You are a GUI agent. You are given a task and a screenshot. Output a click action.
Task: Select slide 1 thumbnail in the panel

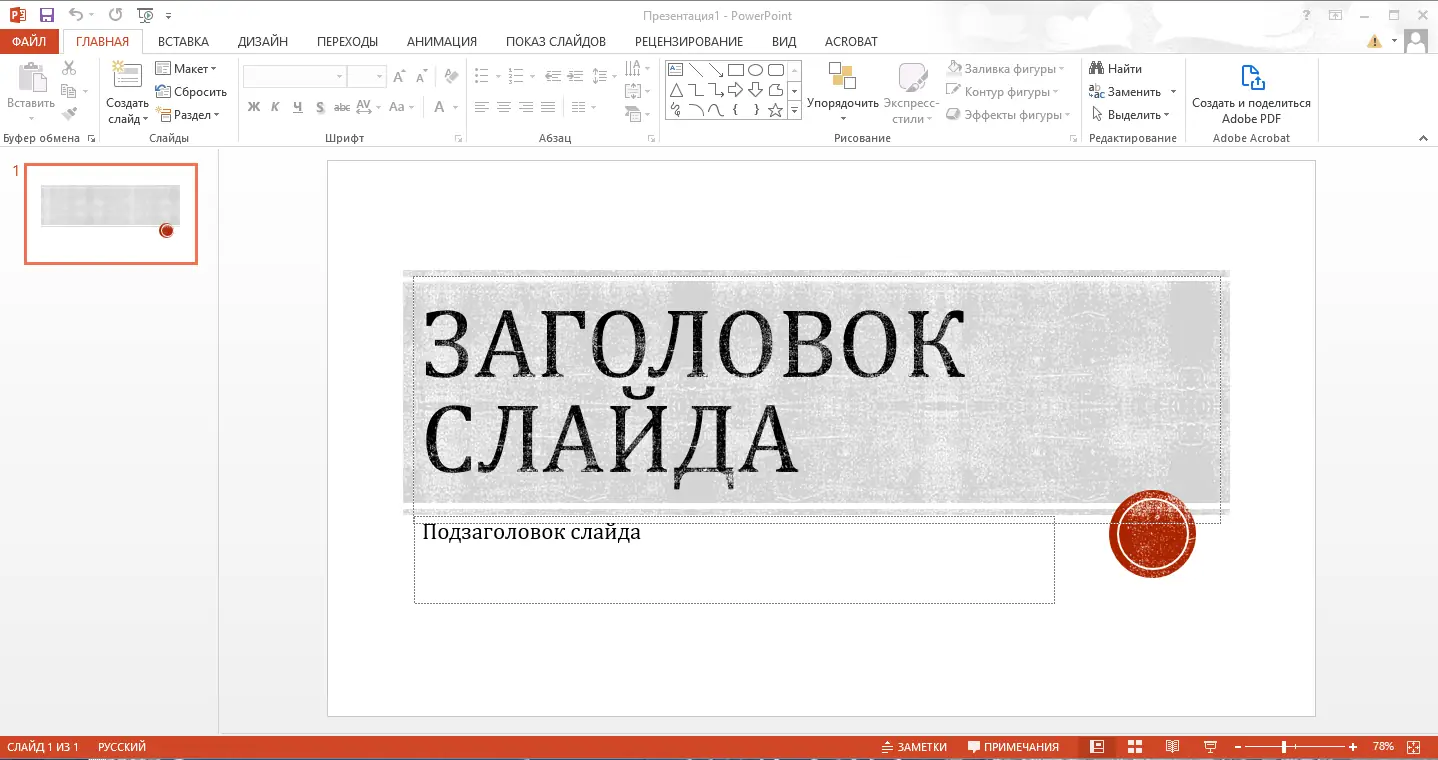[x=110, y=213]
